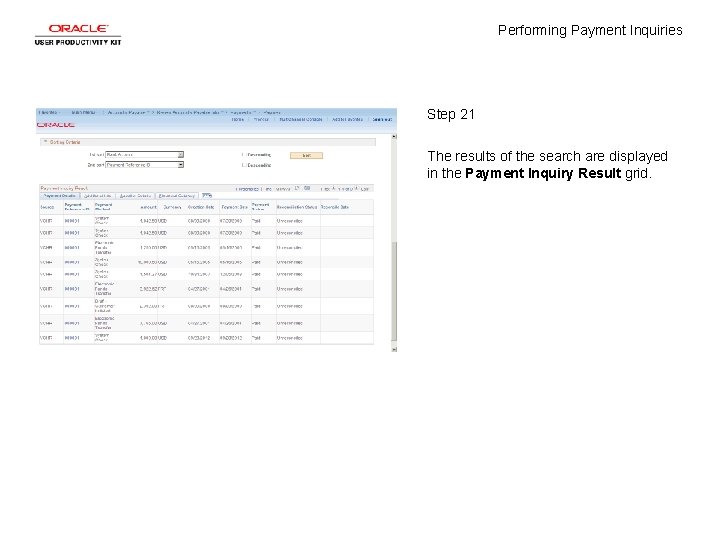This screenshot has height=540, width=720.
Task: Click the Payment Status column header
Action: [x=261, y=207]
